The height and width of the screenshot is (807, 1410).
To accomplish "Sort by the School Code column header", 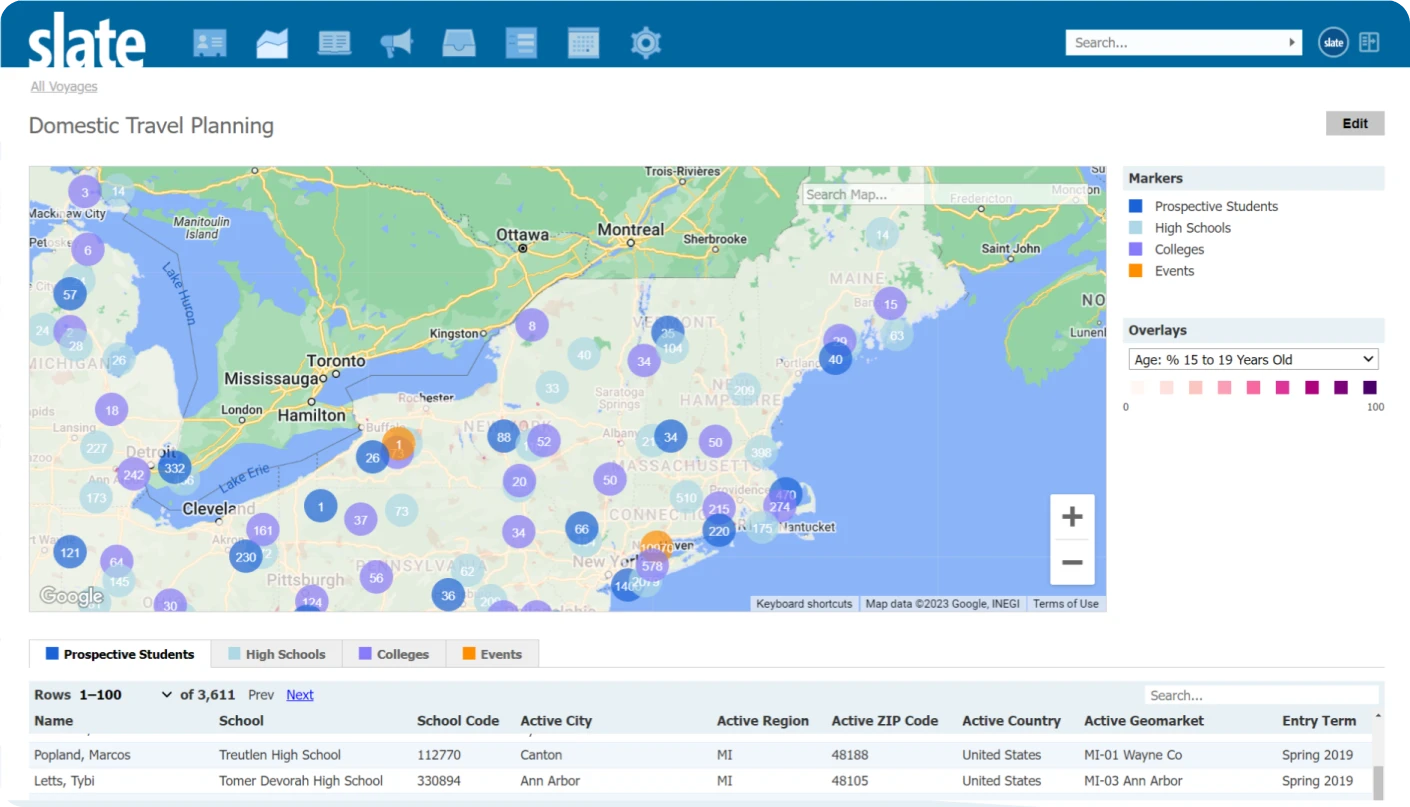I will pos(458,720).
